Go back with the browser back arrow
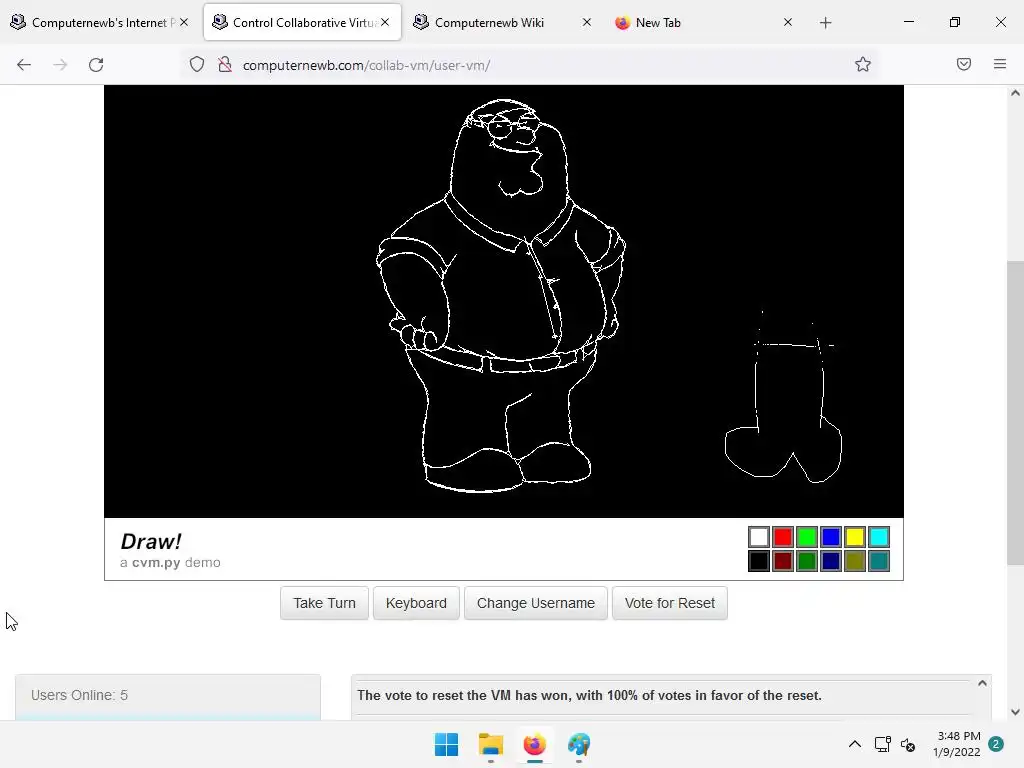This screenshot has width=1024, height=768. 24,65
